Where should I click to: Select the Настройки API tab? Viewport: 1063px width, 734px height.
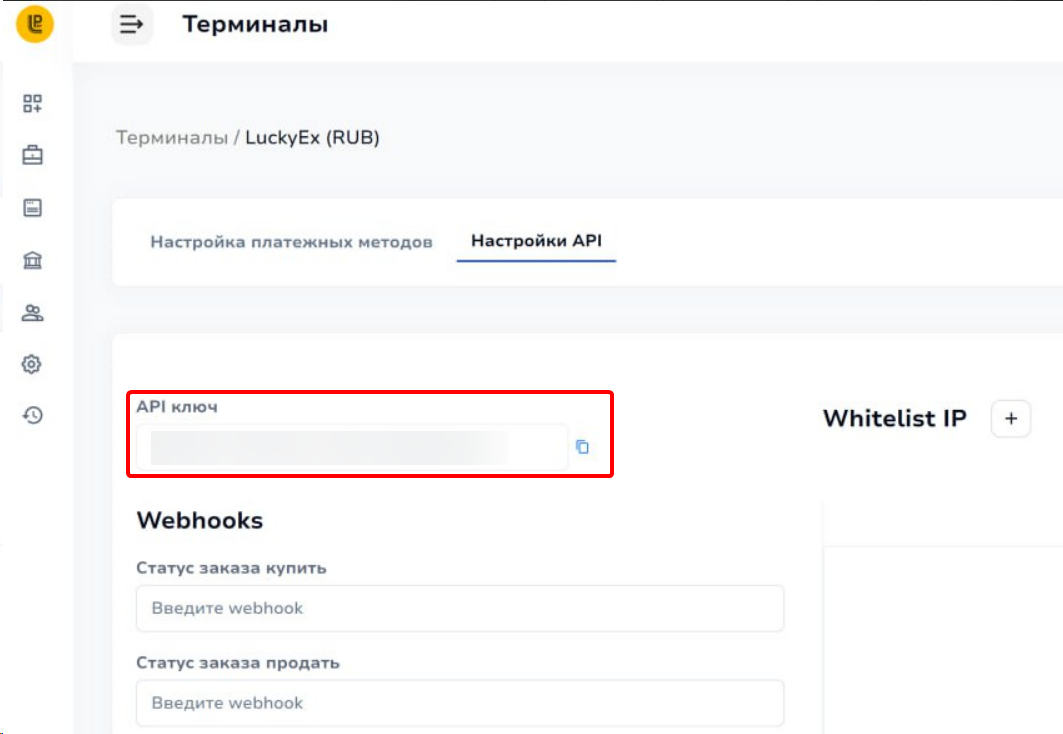pos(536,241)
